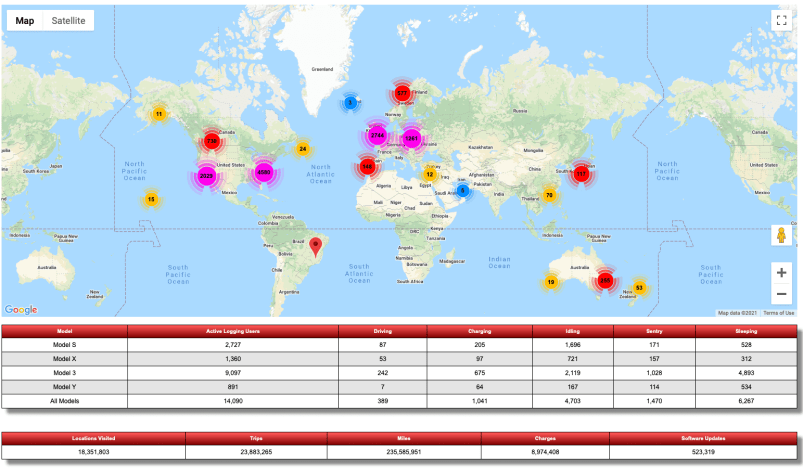The width and height of the screenshot is (803, 475).
Task: Click the Locations Visited value 18,351,803
Action: [x=93, y=452]
